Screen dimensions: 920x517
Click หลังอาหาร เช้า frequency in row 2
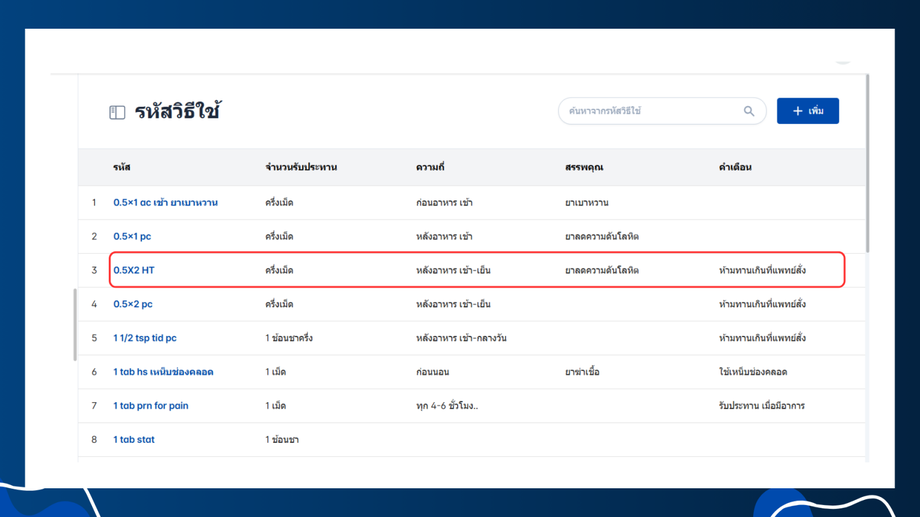pyautogui.click(x=444, y=236)
